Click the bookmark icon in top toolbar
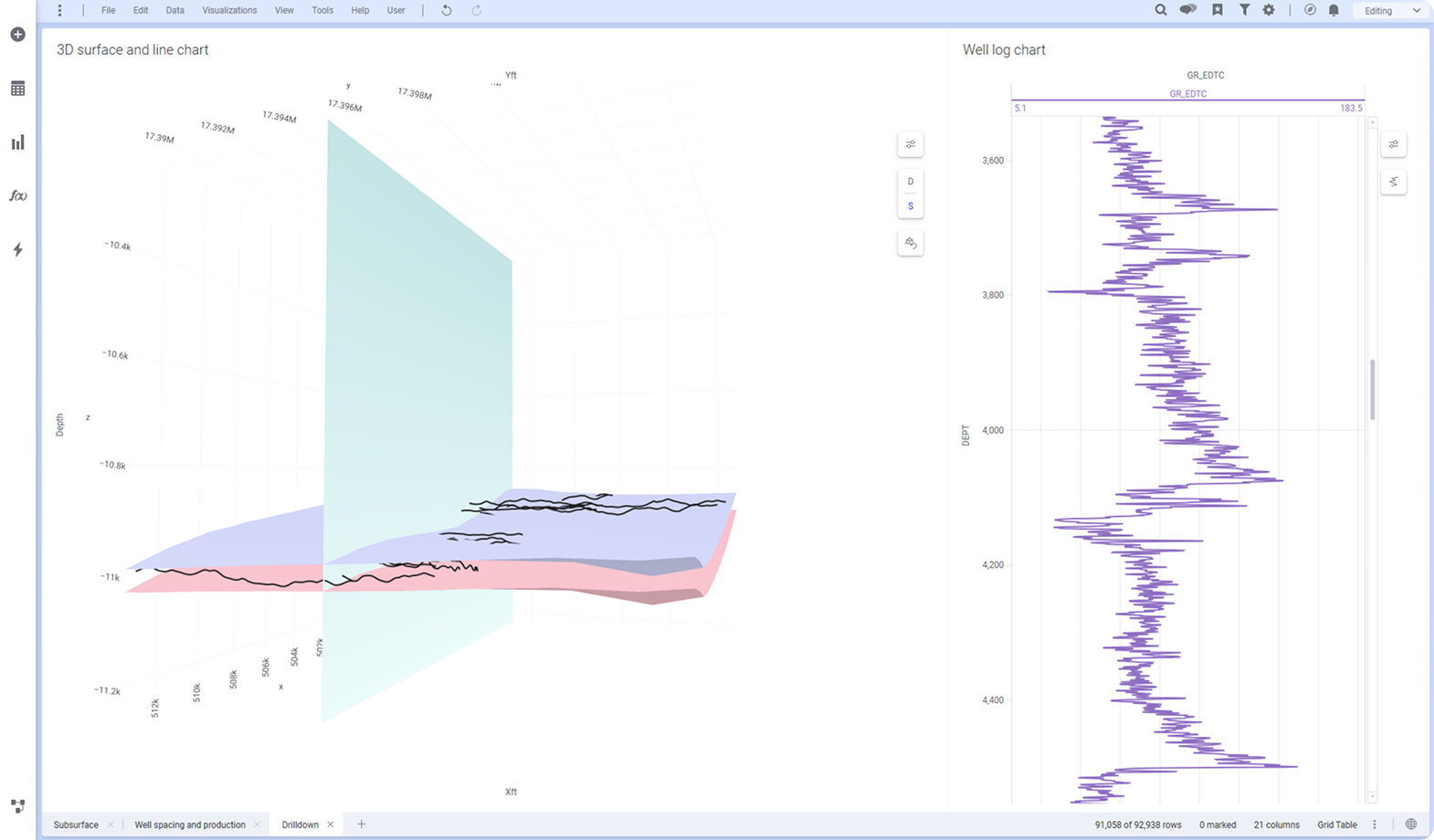1434x840 pixels. click(x=1218, y=10)
